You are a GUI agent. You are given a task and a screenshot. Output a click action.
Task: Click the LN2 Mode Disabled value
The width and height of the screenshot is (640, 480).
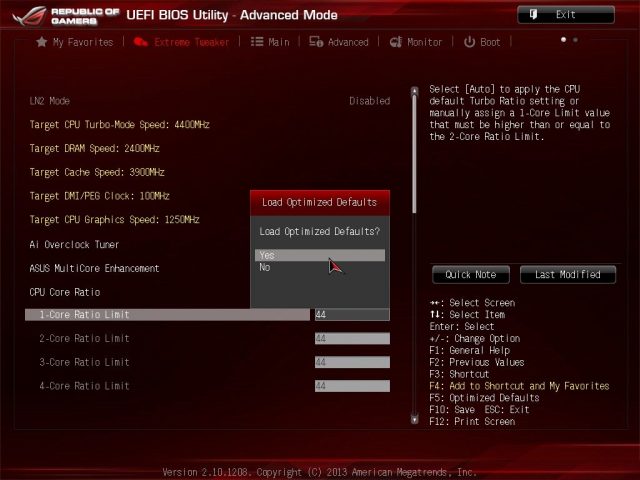coord(369,101)
